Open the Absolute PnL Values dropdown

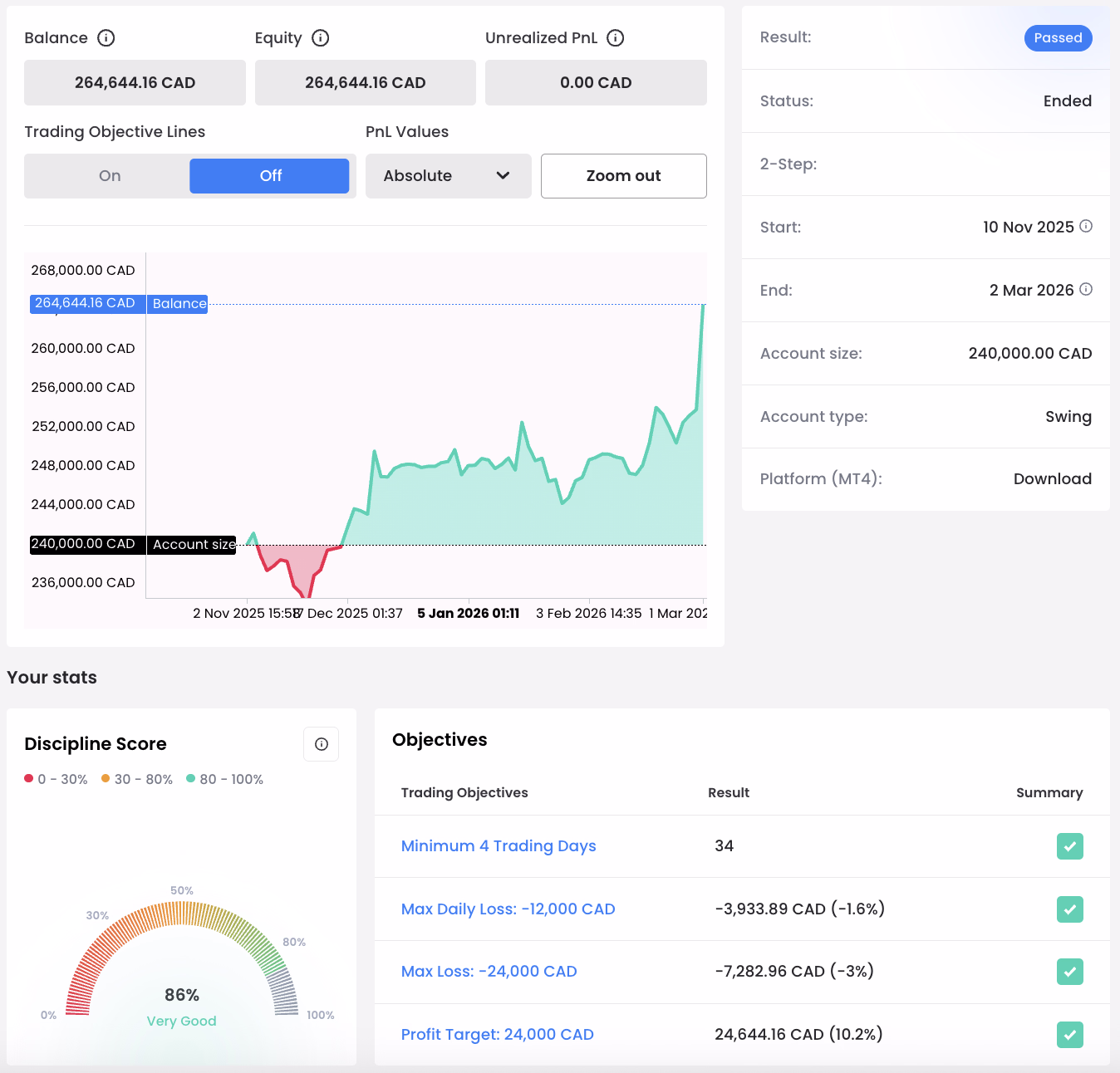coord(449,176)
